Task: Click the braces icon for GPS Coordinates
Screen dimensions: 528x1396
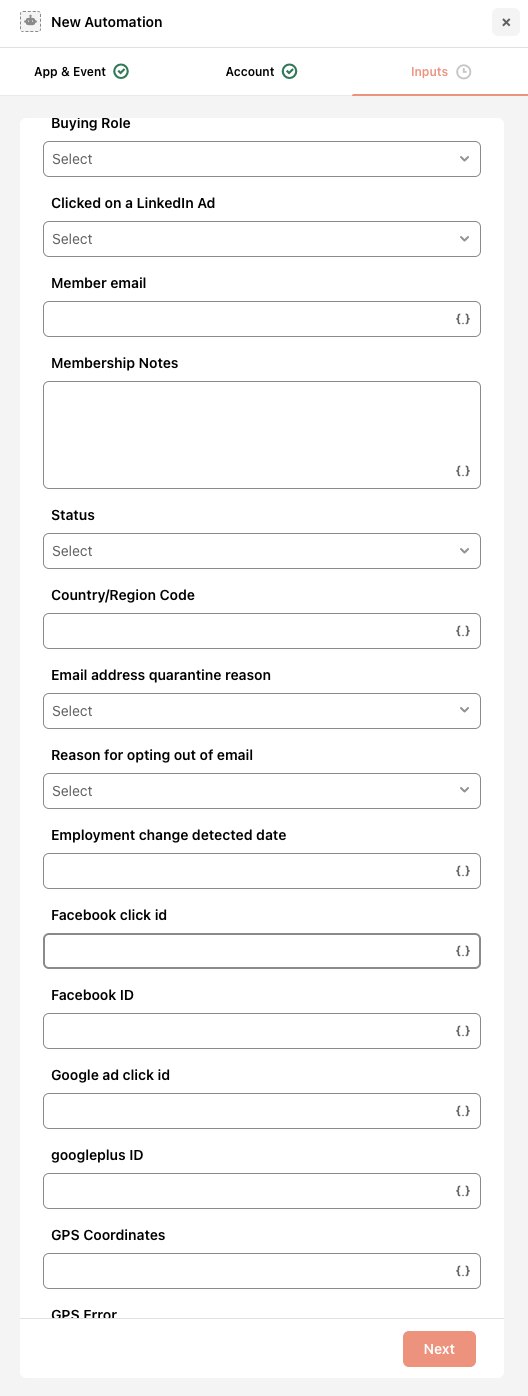Action: point(463,1271)
